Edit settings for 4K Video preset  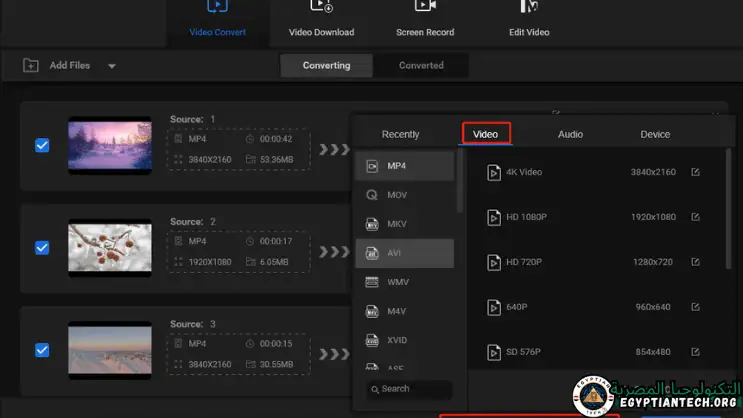click(695, 172)
